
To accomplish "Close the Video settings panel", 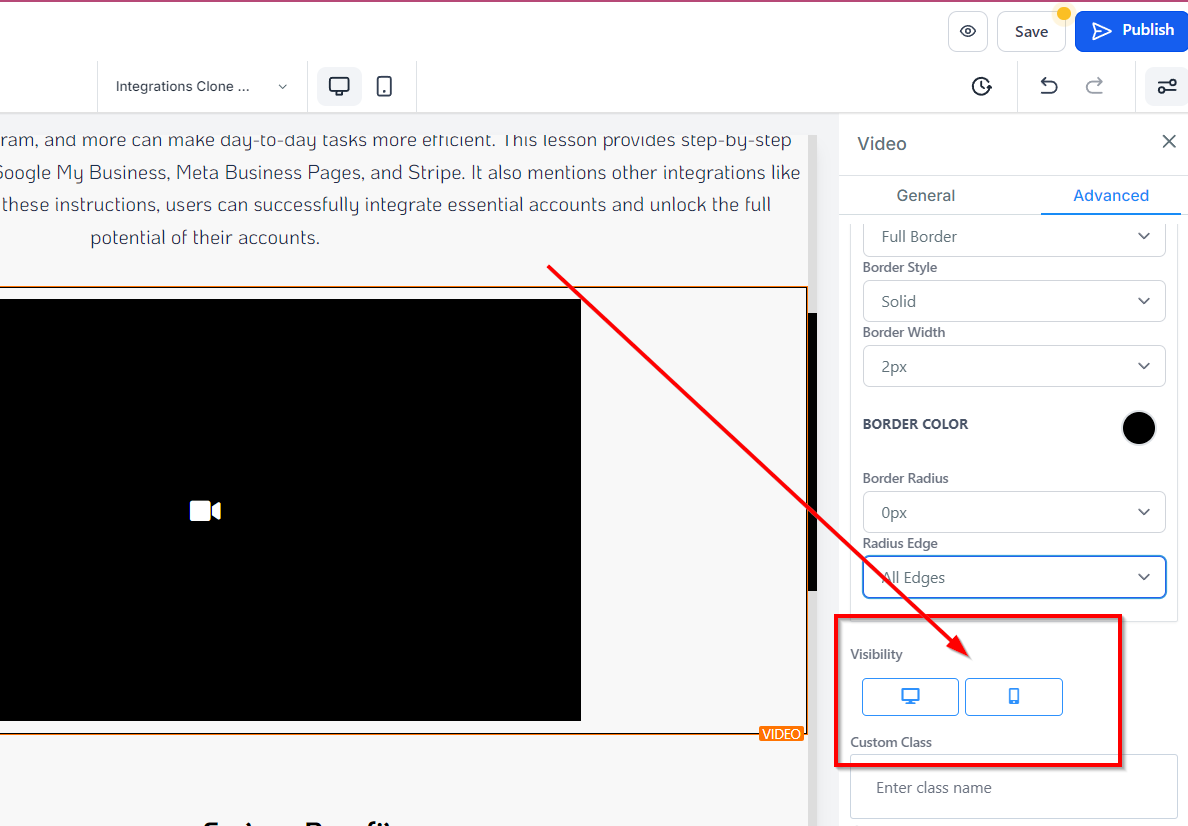I will tap(1168, 142).
